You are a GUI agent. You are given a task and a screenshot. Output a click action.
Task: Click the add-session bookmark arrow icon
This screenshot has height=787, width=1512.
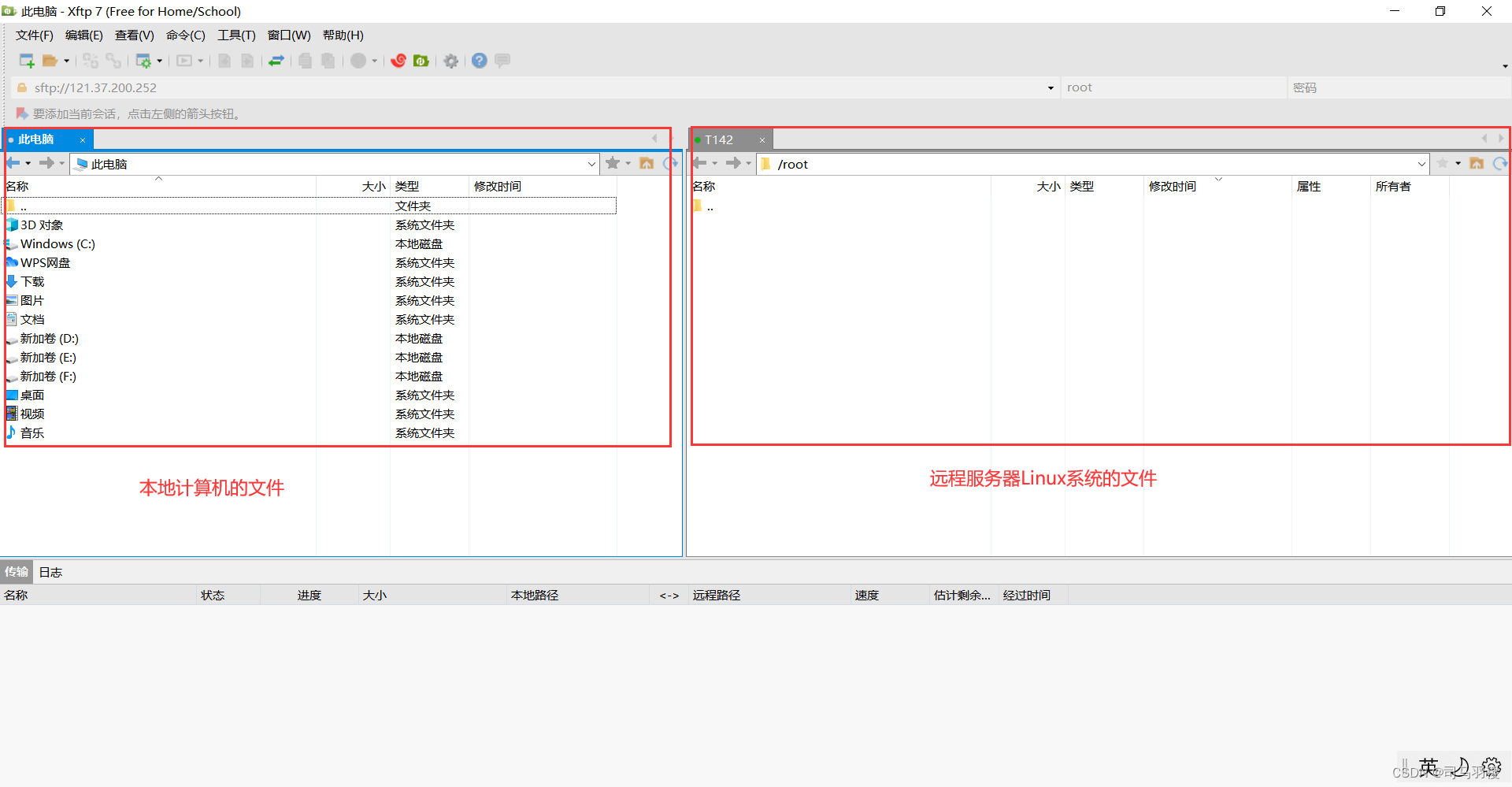pyautogui.click(x=22, y=113)
